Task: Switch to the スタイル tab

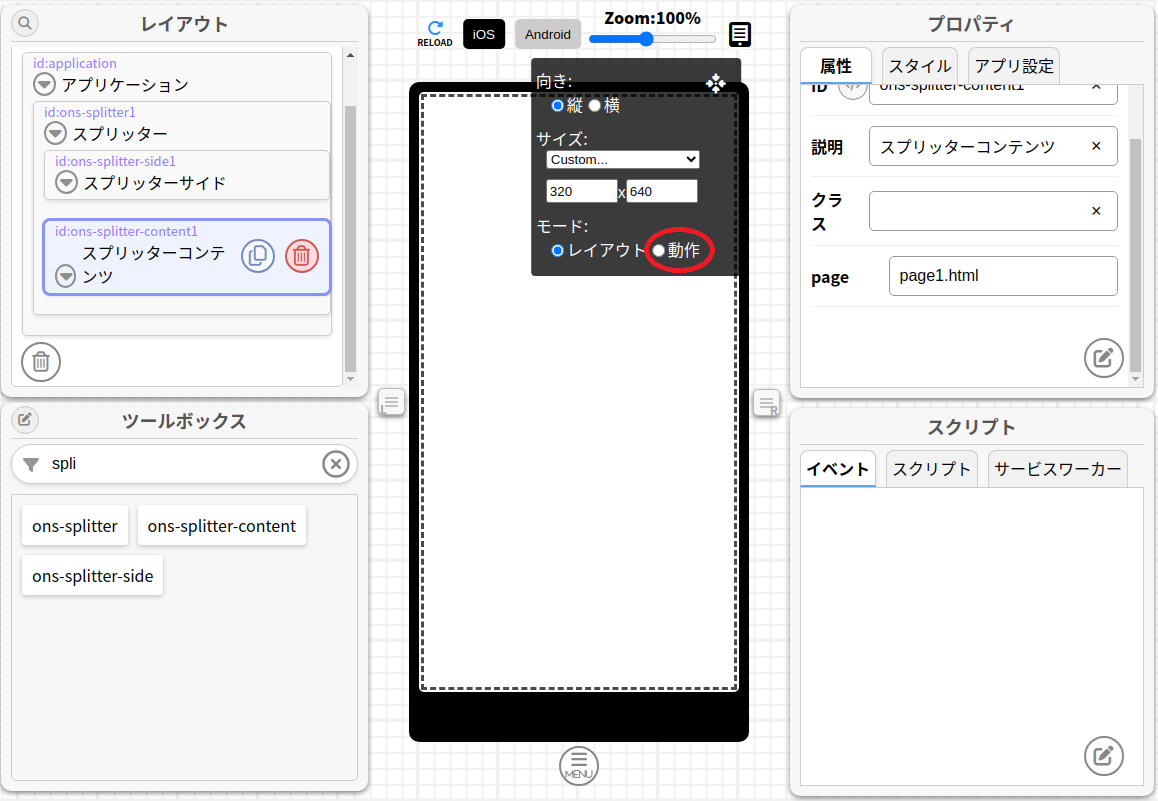Action: [919, 67]
